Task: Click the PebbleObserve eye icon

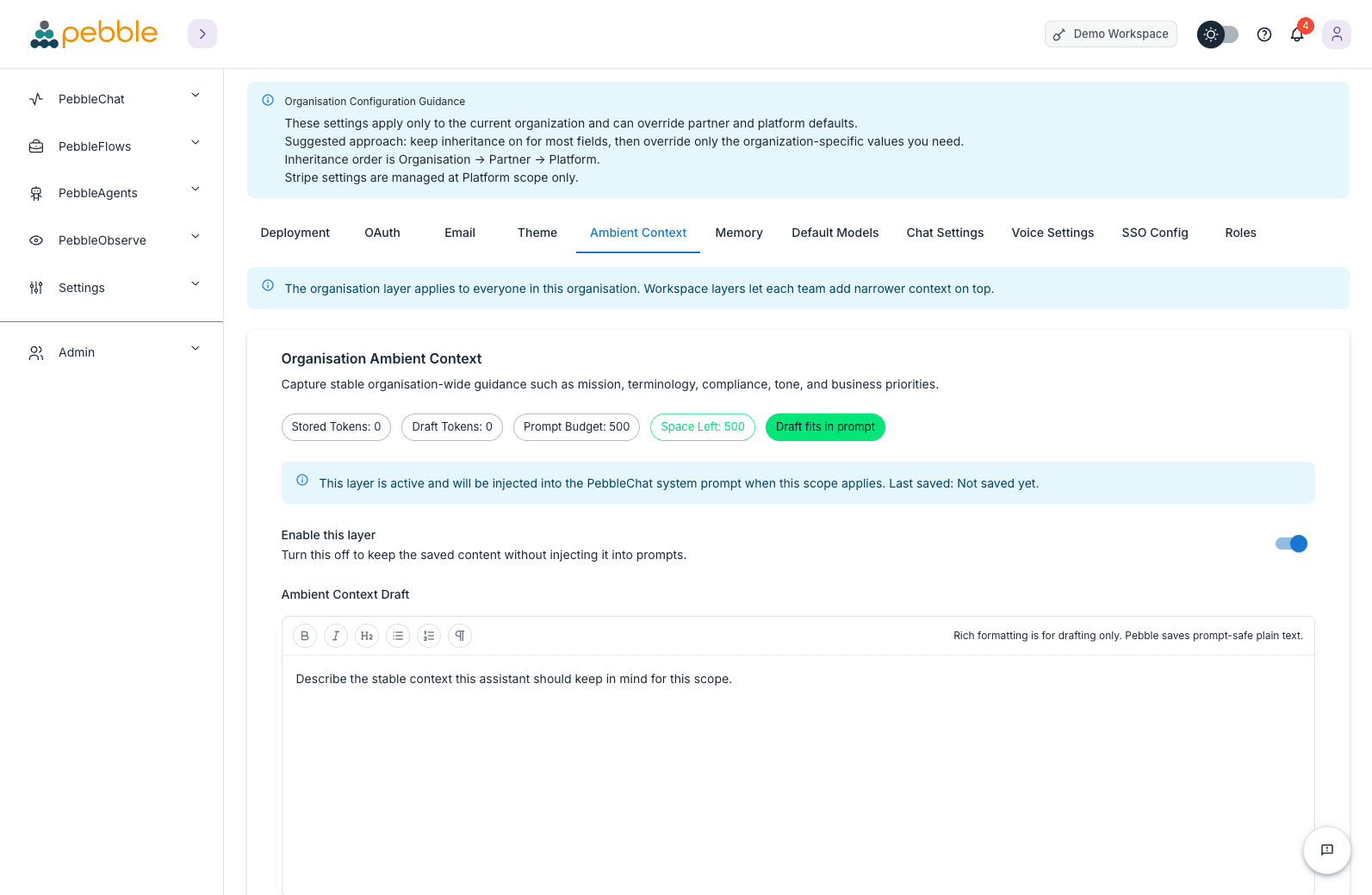Action: (x=36, y=240)
